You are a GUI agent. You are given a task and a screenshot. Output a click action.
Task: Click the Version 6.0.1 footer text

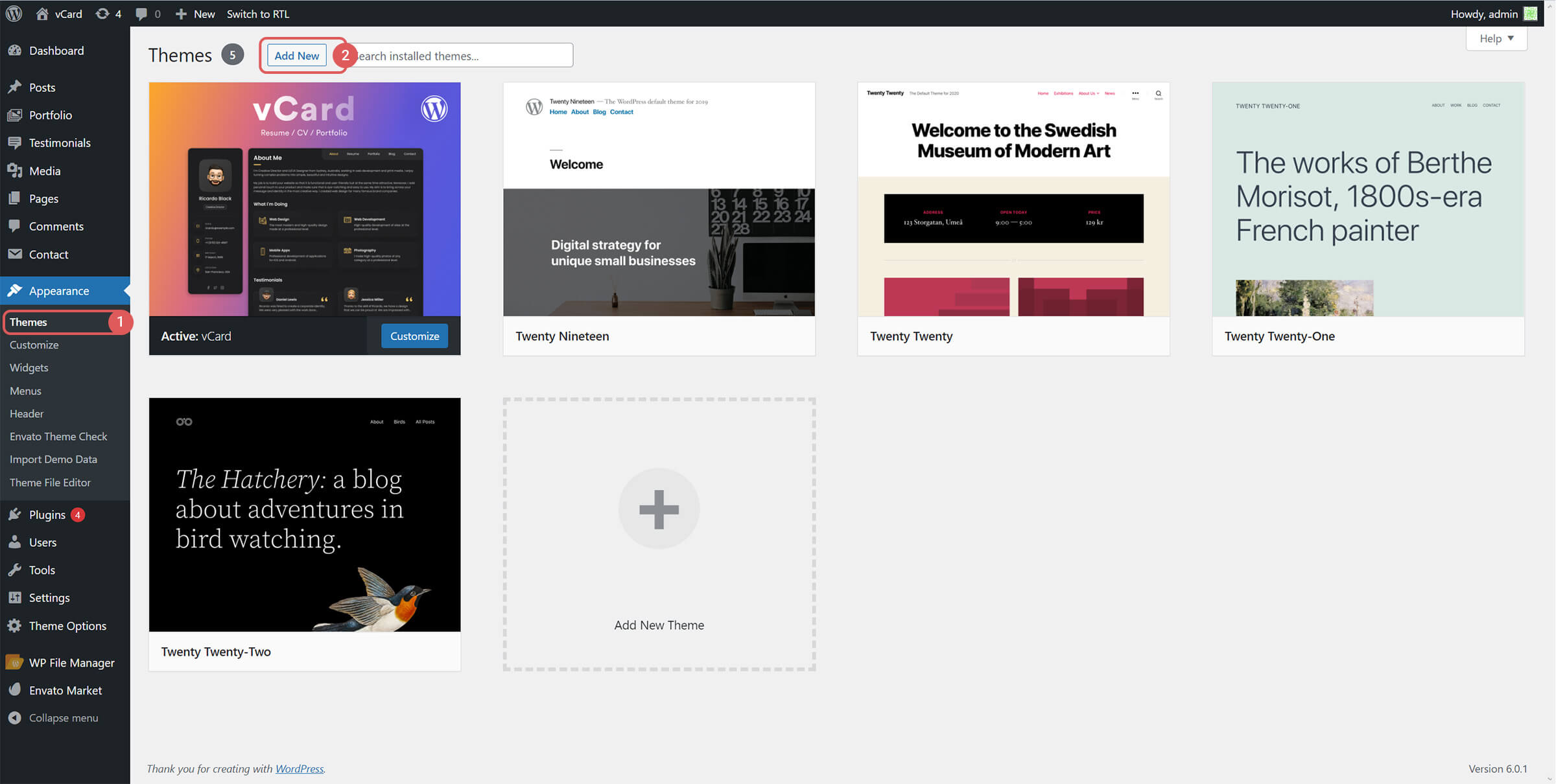point(1498,768)
